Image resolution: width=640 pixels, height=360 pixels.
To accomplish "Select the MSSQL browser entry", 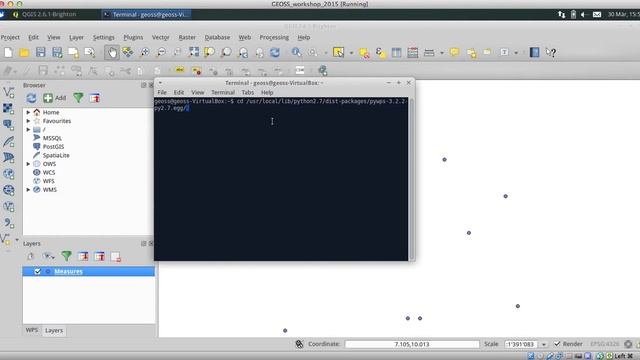I will (x=52, y=138).
